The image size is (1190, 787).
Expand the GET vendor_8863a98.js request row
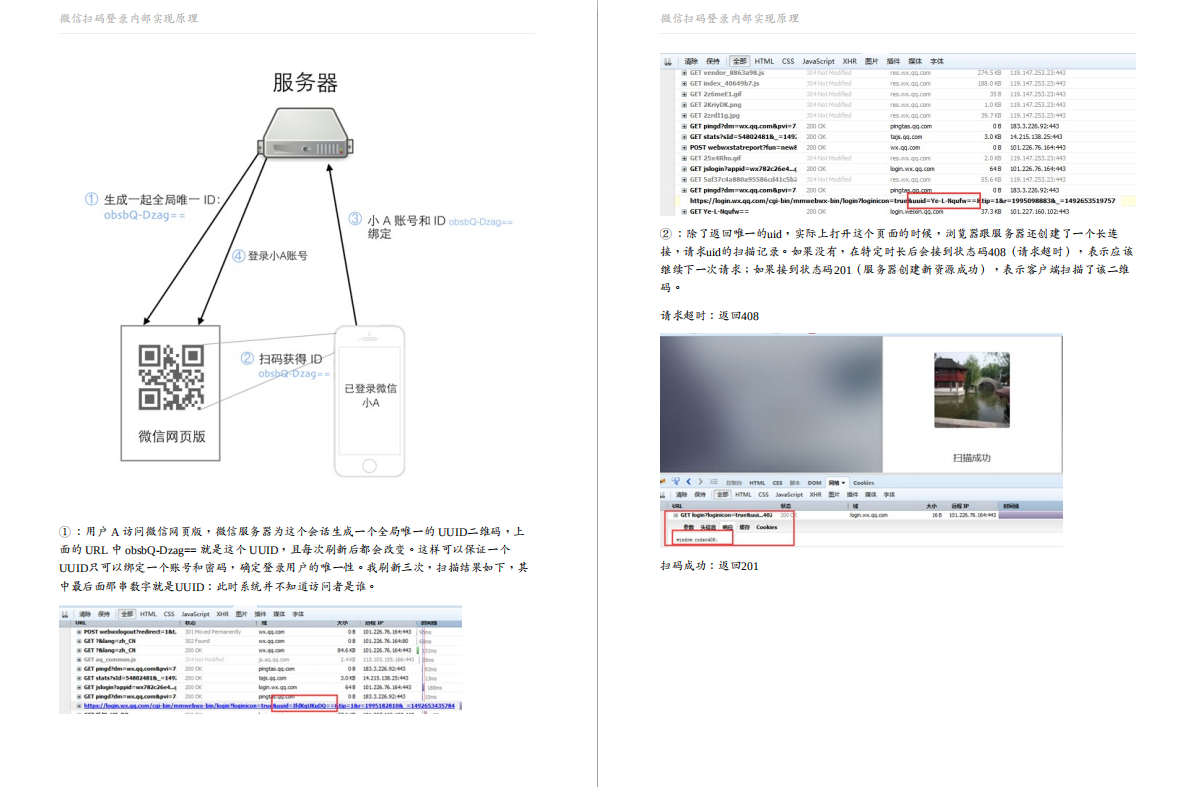click(684, 73)
